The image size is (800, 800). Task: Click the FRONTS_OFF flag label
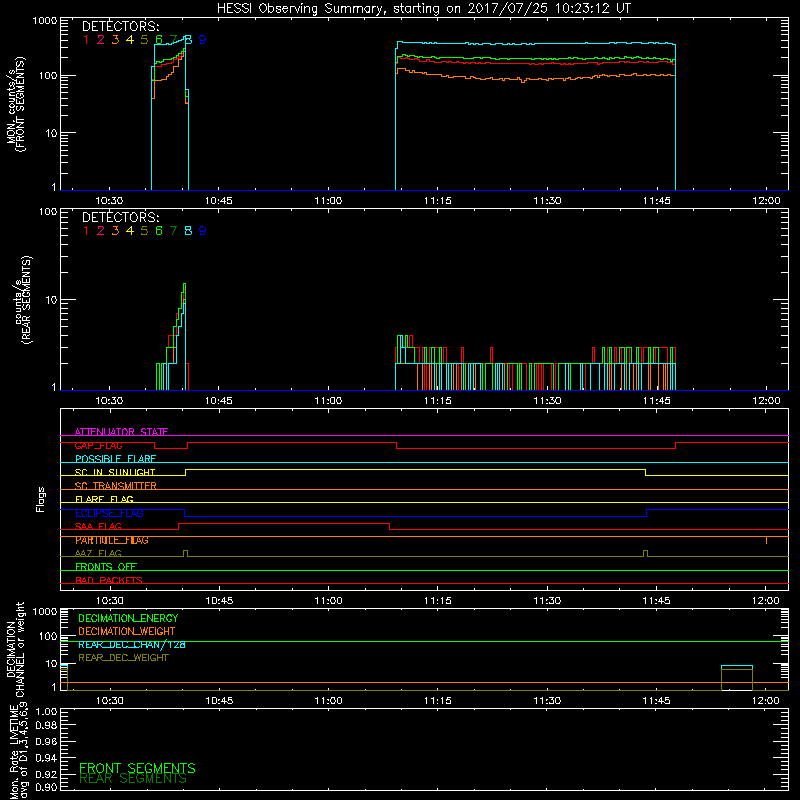click(x=106, y=567)
